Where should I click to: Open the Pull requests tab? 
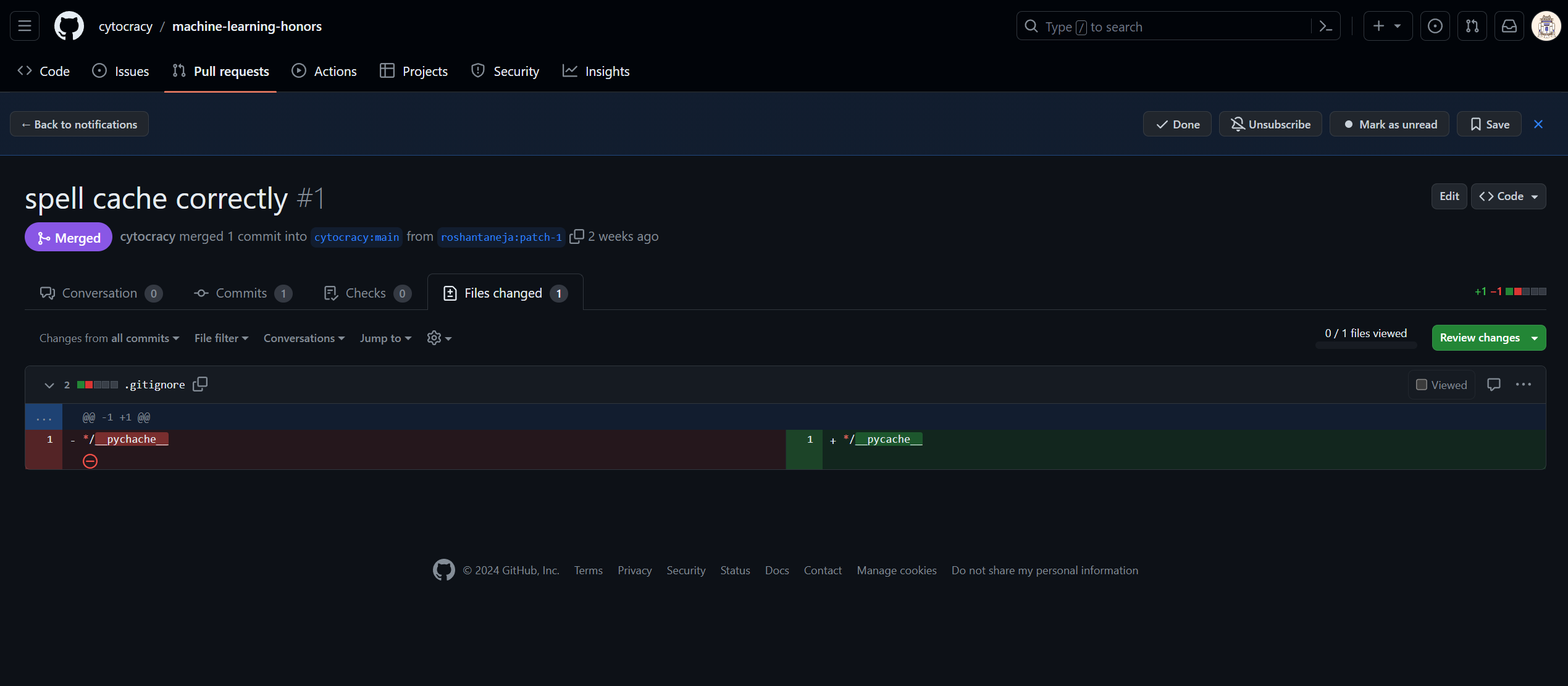[x=220, y=71]
